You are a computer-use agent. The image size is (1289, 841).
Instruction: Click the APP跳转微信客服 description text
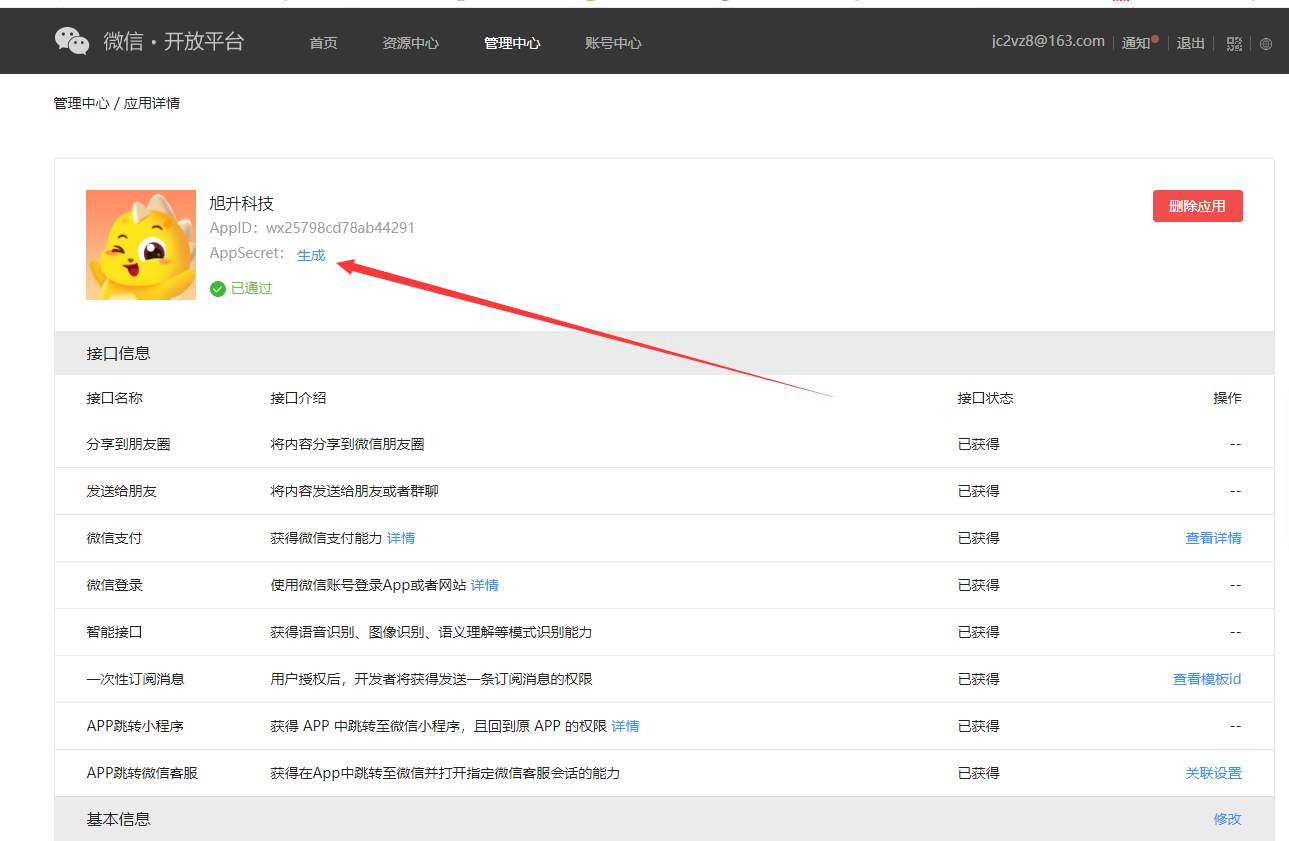pos(445,773)
